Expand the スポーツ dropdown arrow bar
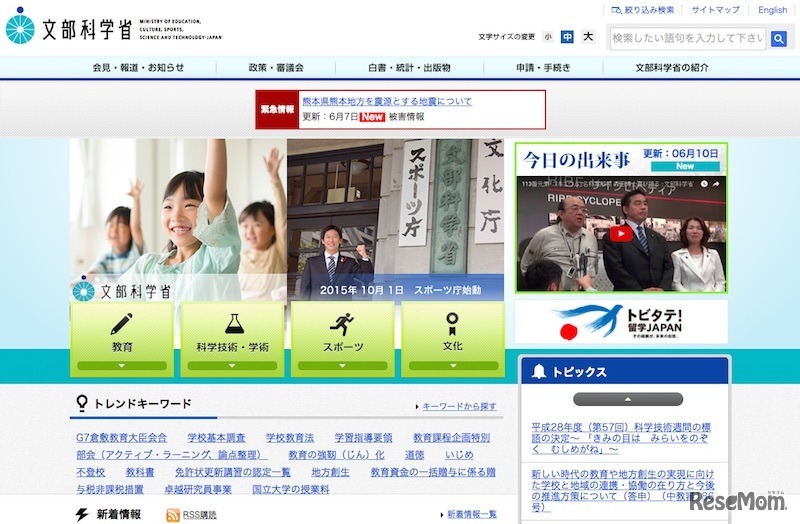This screenshot has height=524, width=800. point(342,366)
